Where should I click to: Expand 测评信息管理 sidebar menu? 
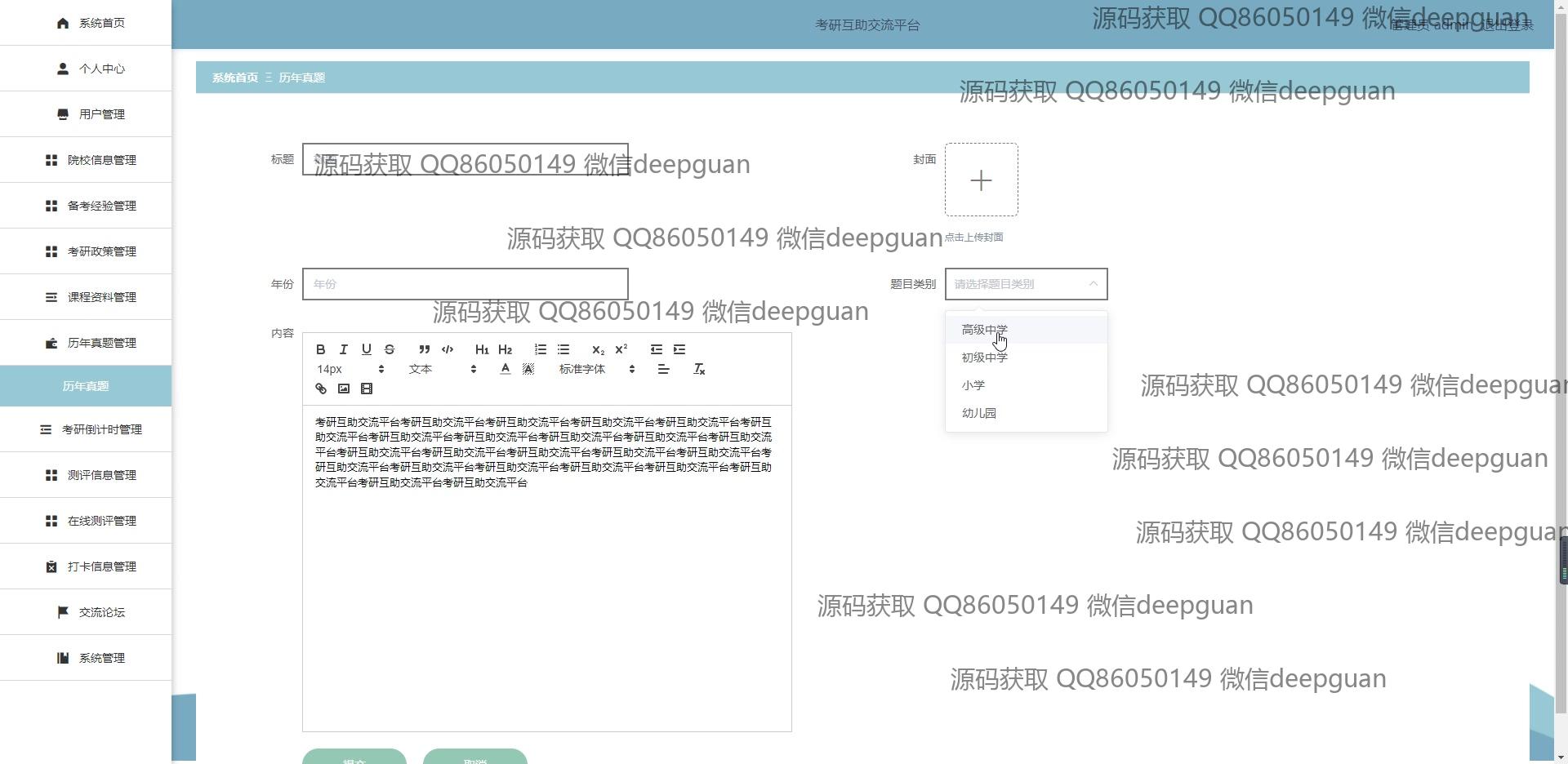86,475
